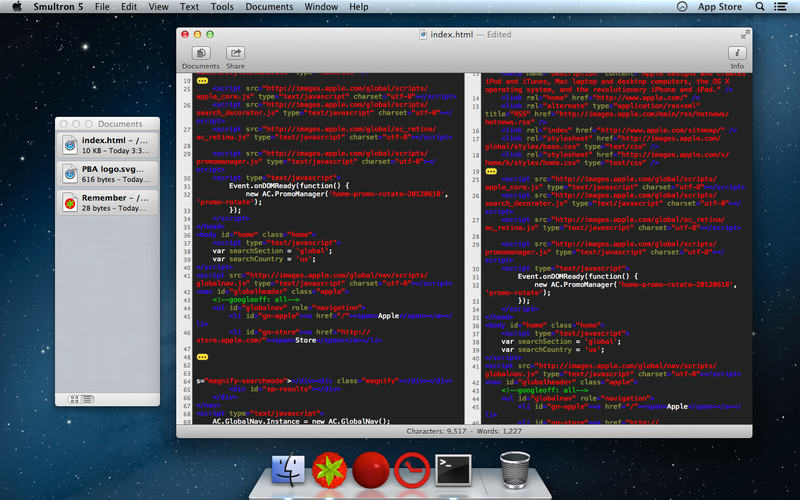Image resolution: width=800 pixels, height=500 pixels.
Task: Open the Smultron 5 application menu
Action: coord(58,7)
